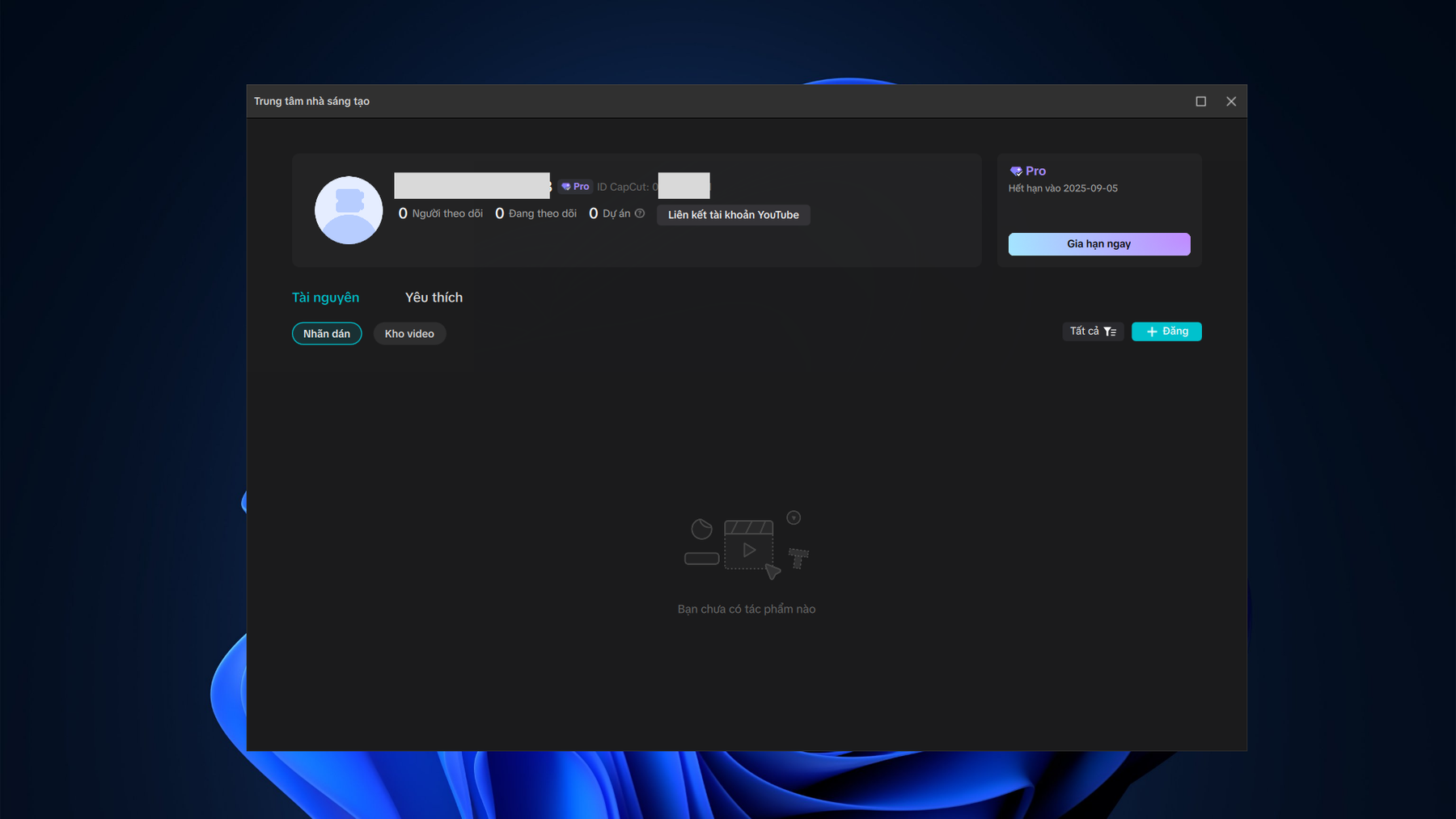Click the Hết hạn vào expiry date text

pyautogui.click(x=1062, y=188)
